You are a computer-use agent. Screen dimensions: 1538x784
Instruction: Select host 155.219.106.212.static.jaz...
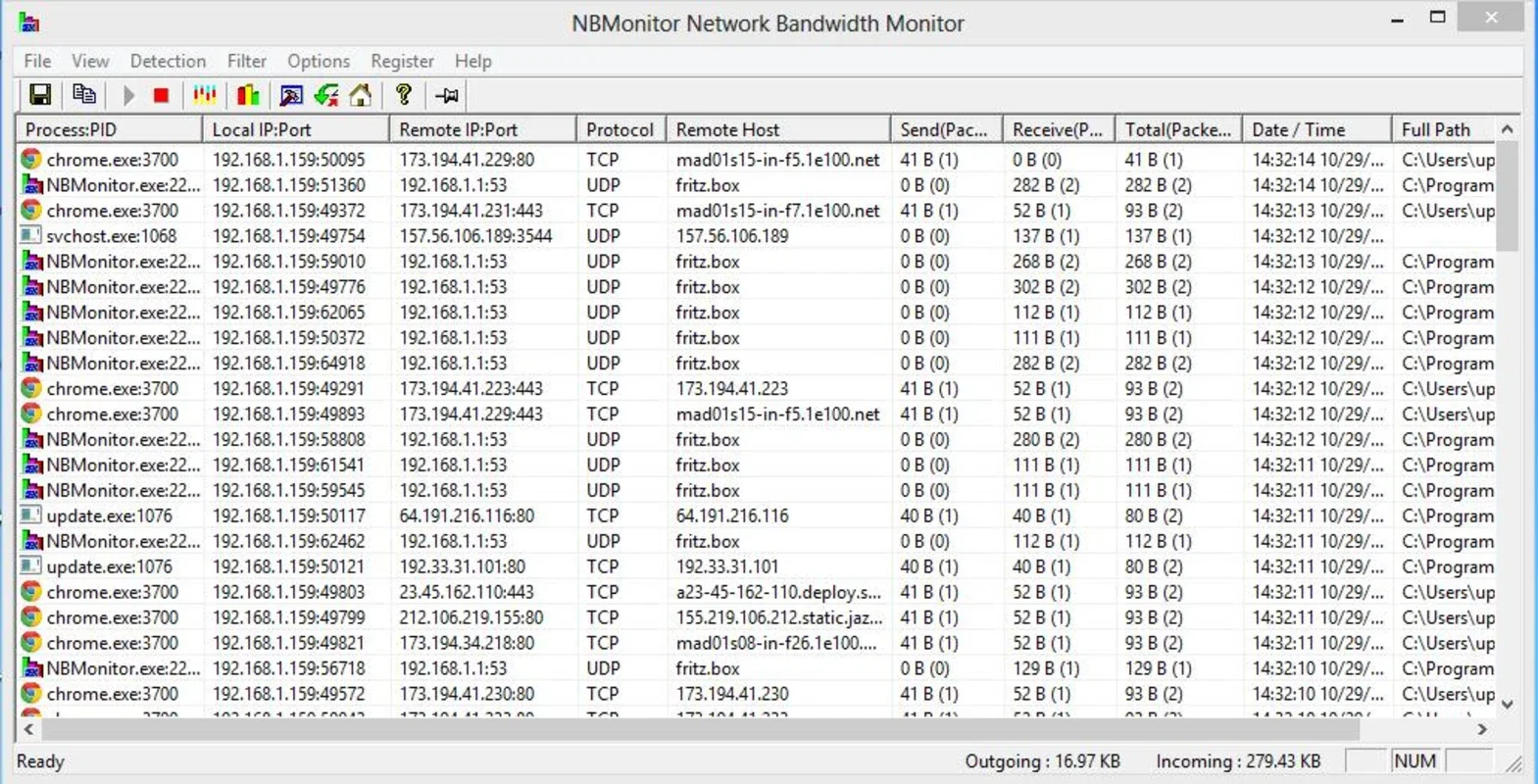[x=779, y=617]
